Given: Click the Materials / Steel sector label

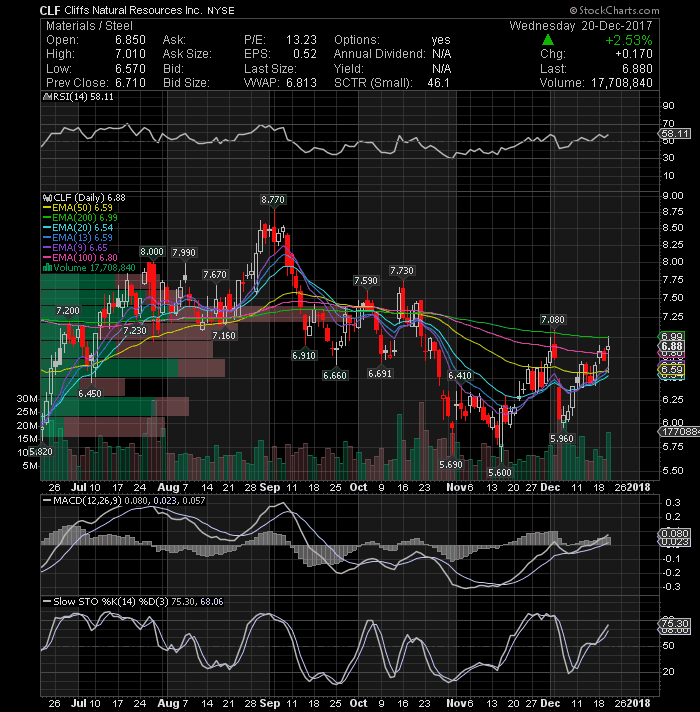Looking at the screenshot, I should pyautogui.click(x=89, y=26).
